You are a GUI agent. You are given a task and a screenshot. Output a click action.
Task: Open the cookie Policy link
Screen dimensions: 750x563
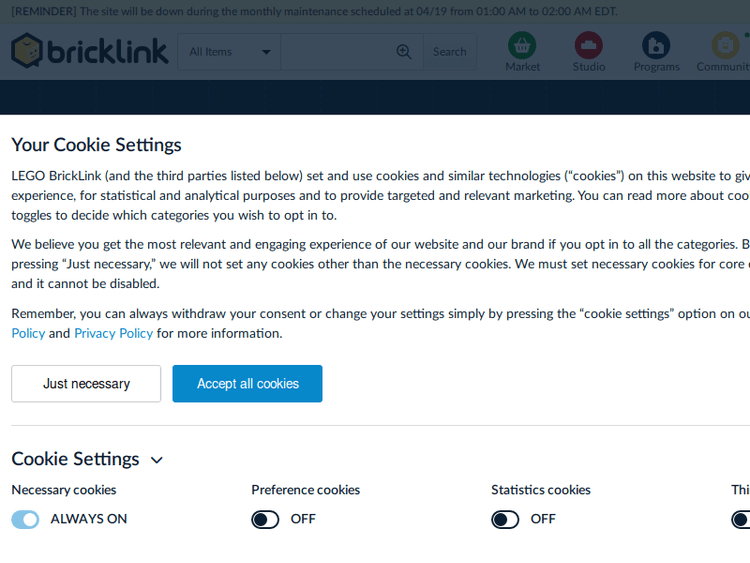[28, 333]
